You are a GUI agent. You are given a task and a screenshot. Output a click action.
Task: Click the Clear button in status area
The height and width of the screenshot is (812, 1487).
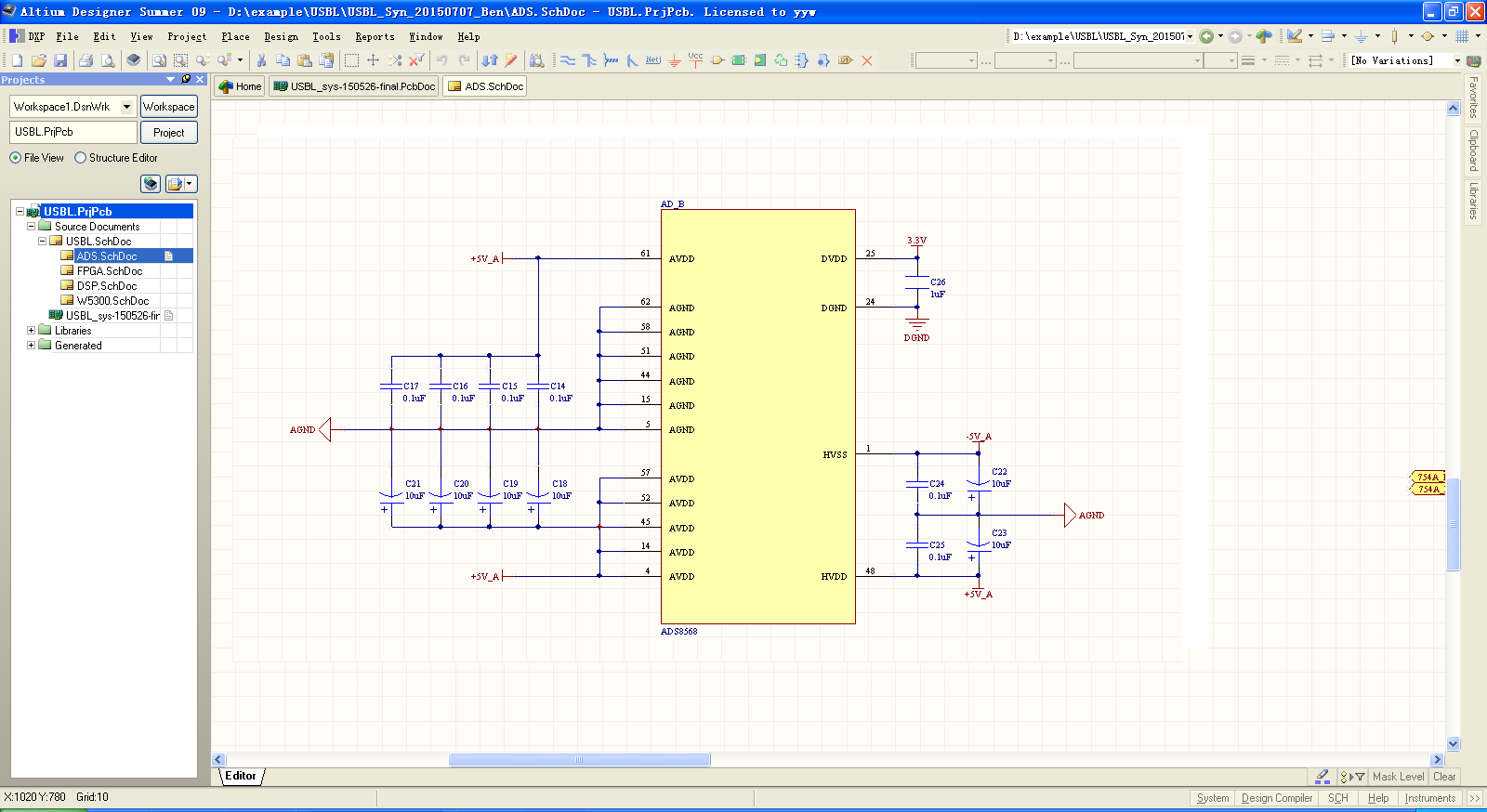1444,777
